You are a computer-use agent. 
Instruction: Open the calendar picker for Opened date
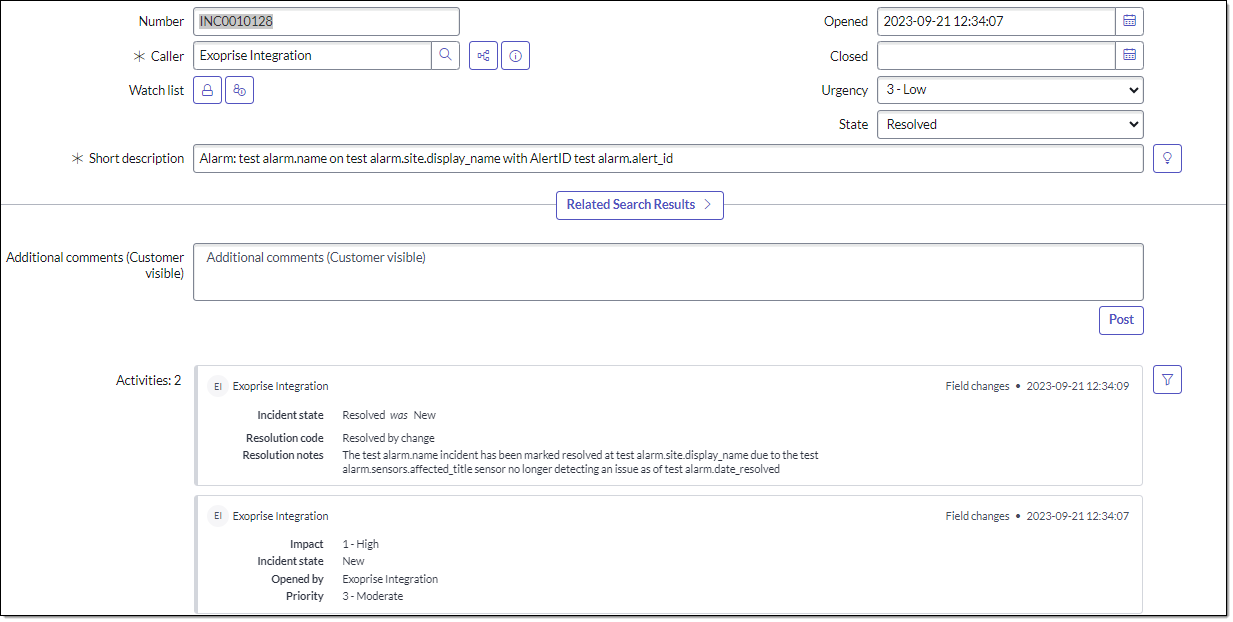point(1129,20)
